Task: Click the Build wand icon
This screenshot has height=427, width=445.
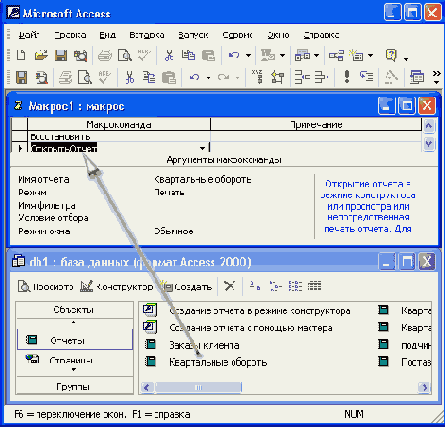Action: coord(391,77)
